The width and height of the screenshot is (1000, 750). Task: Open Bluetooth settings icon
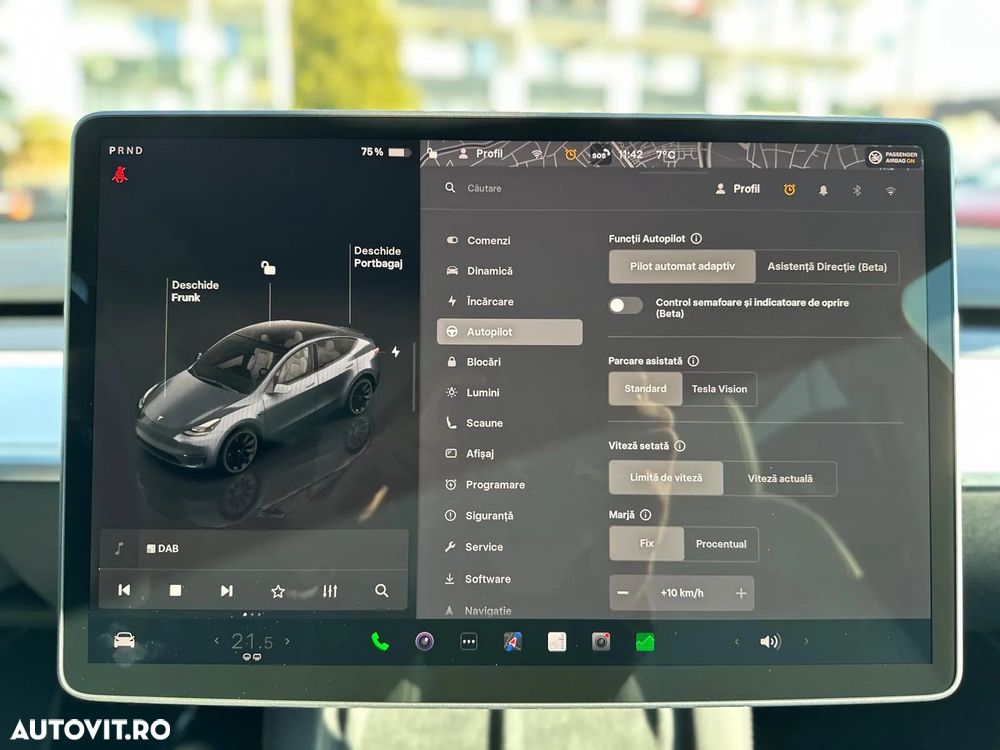[x=857, y=190]
